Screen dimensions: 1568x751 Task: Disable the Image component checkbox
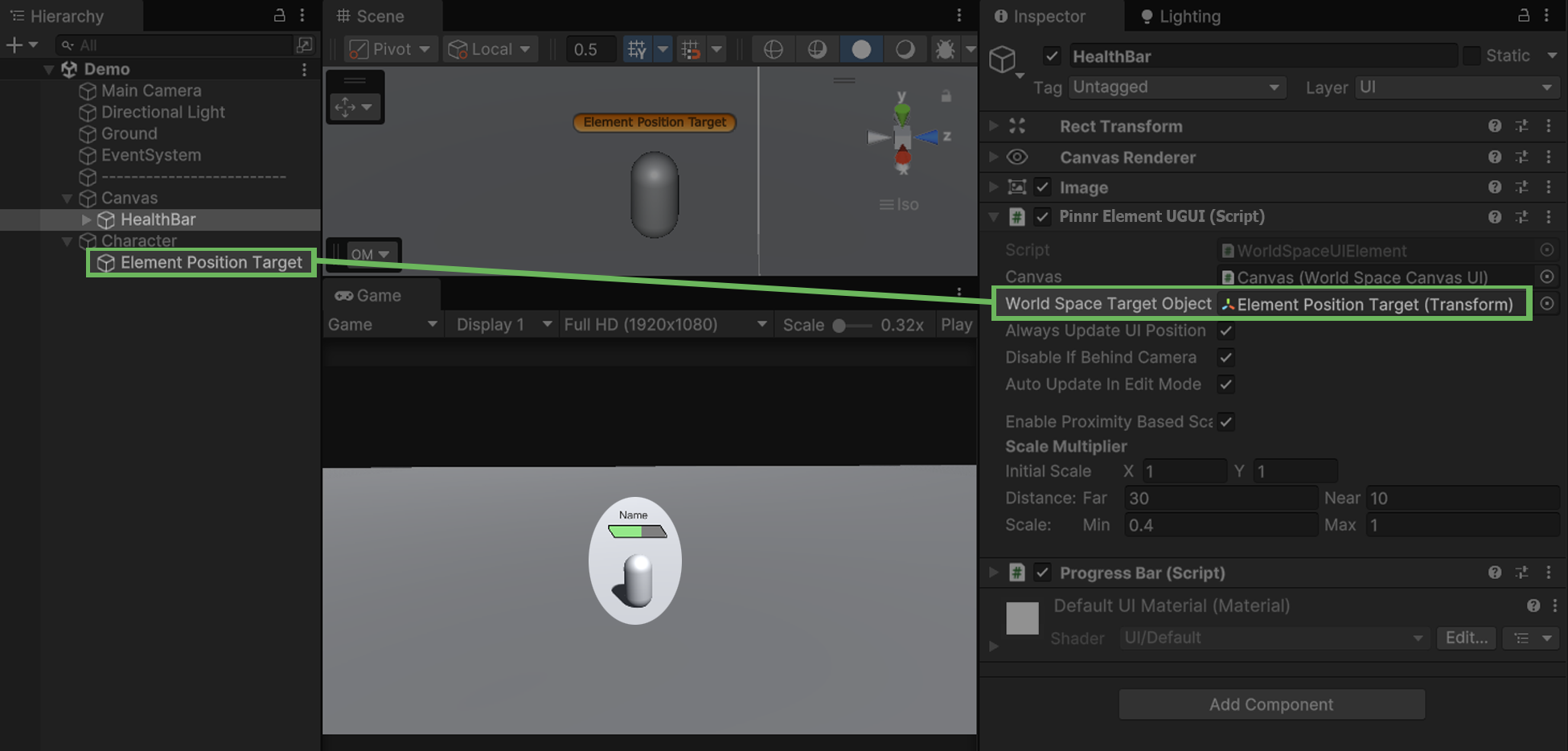[1043, 187]
